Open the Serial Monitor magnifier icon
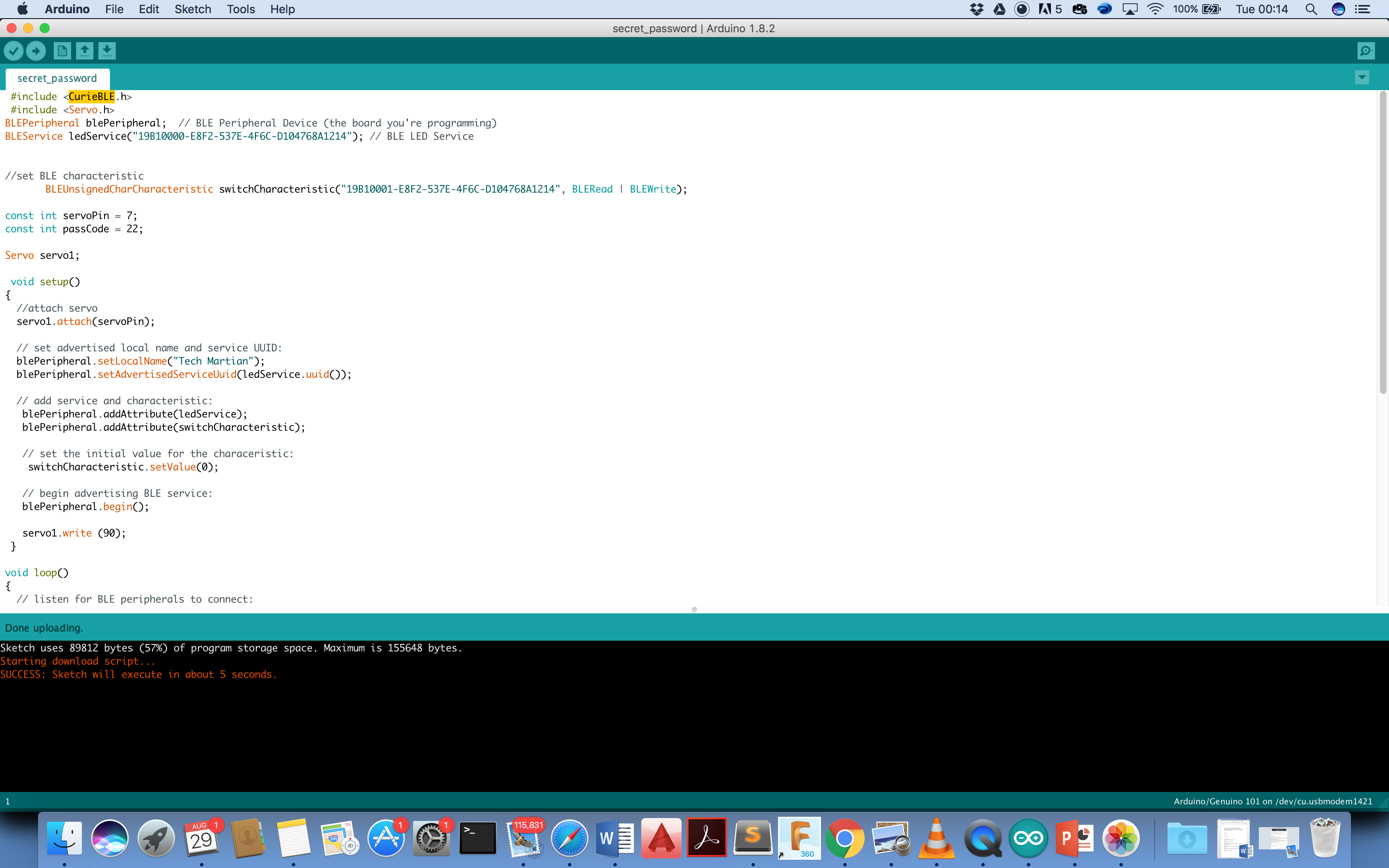The width and height of the screenshot is (1389, 868). click(x=1366, y=51)
